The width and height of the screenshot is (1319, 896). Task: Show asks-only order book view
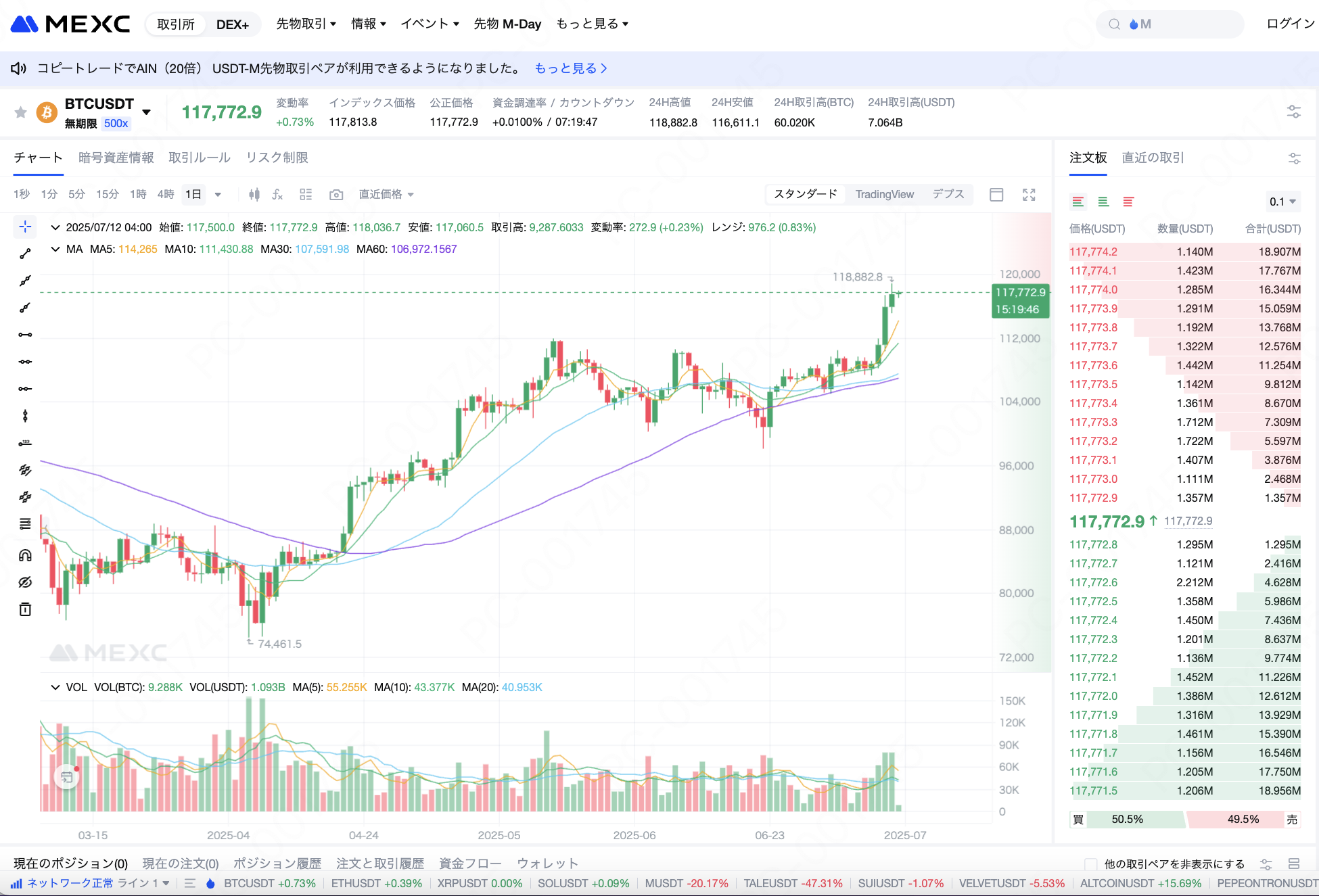tap(1128, 202)
